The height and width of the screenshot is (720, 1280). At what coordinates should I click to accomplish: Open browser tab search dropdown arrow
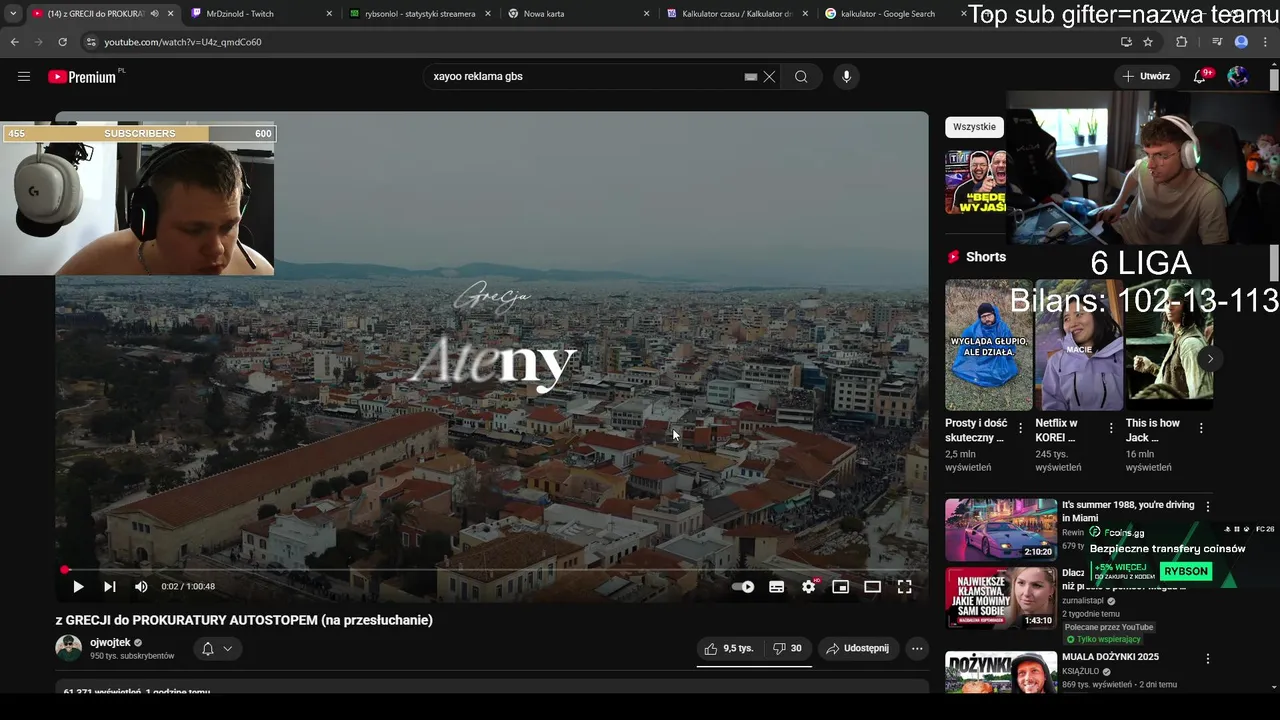click(x=13, y=14)
